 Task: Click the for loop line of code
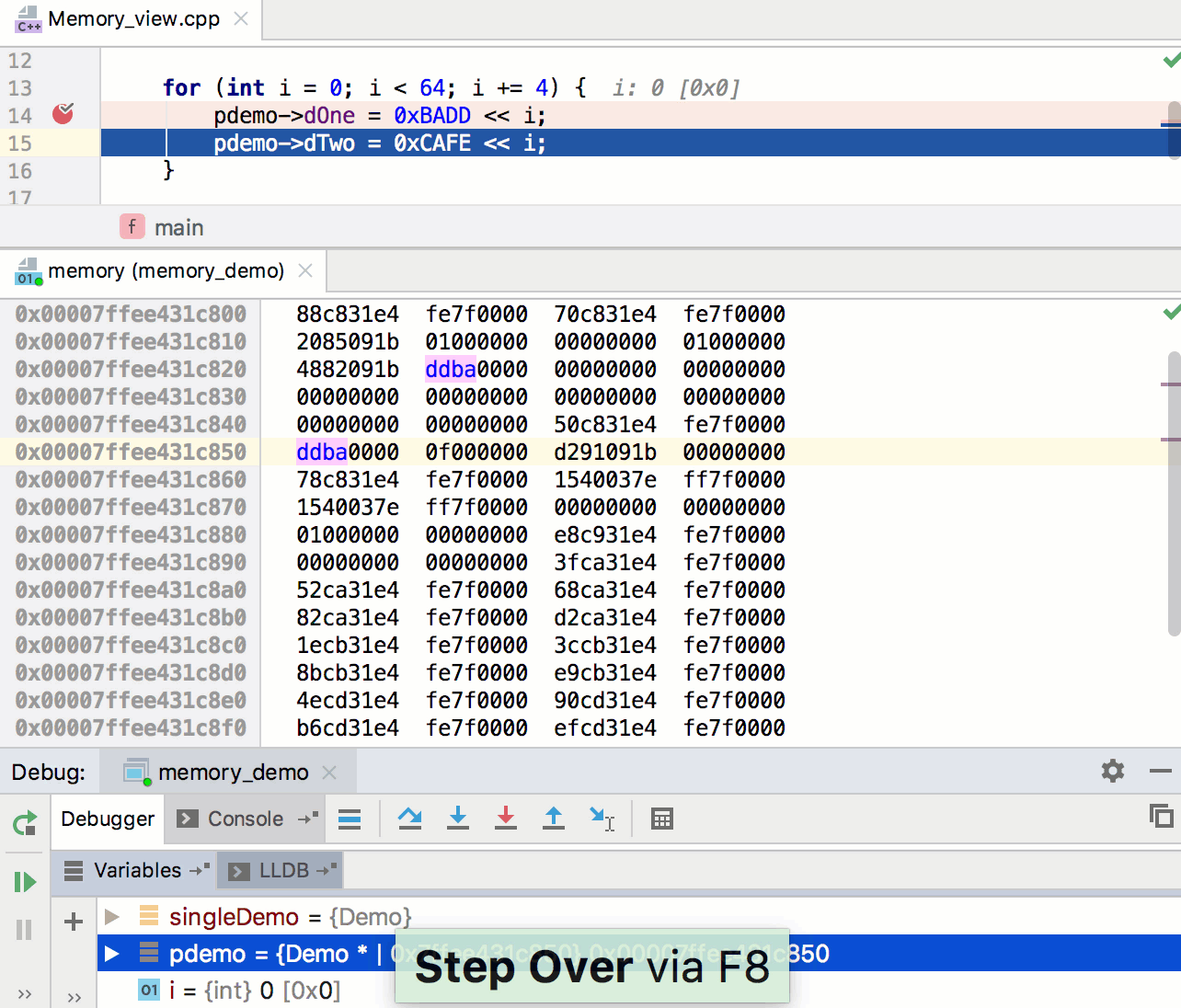click(375, 87)
